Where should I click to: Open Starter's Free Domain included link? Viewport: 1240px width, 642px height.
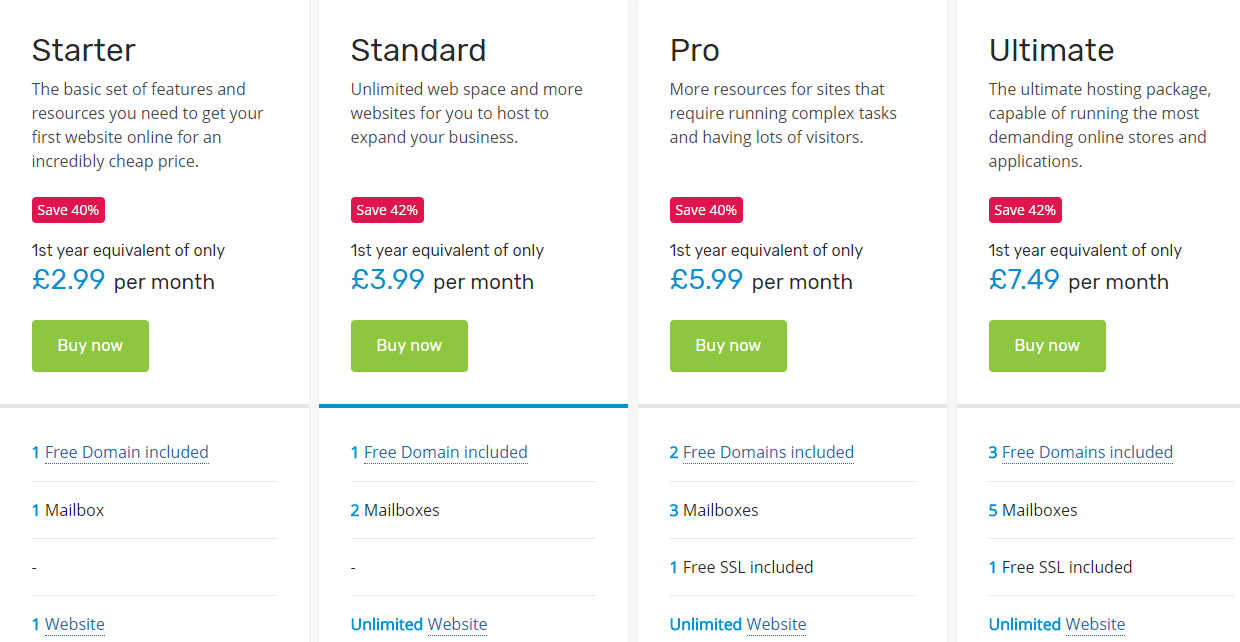[x=126, y=453]
